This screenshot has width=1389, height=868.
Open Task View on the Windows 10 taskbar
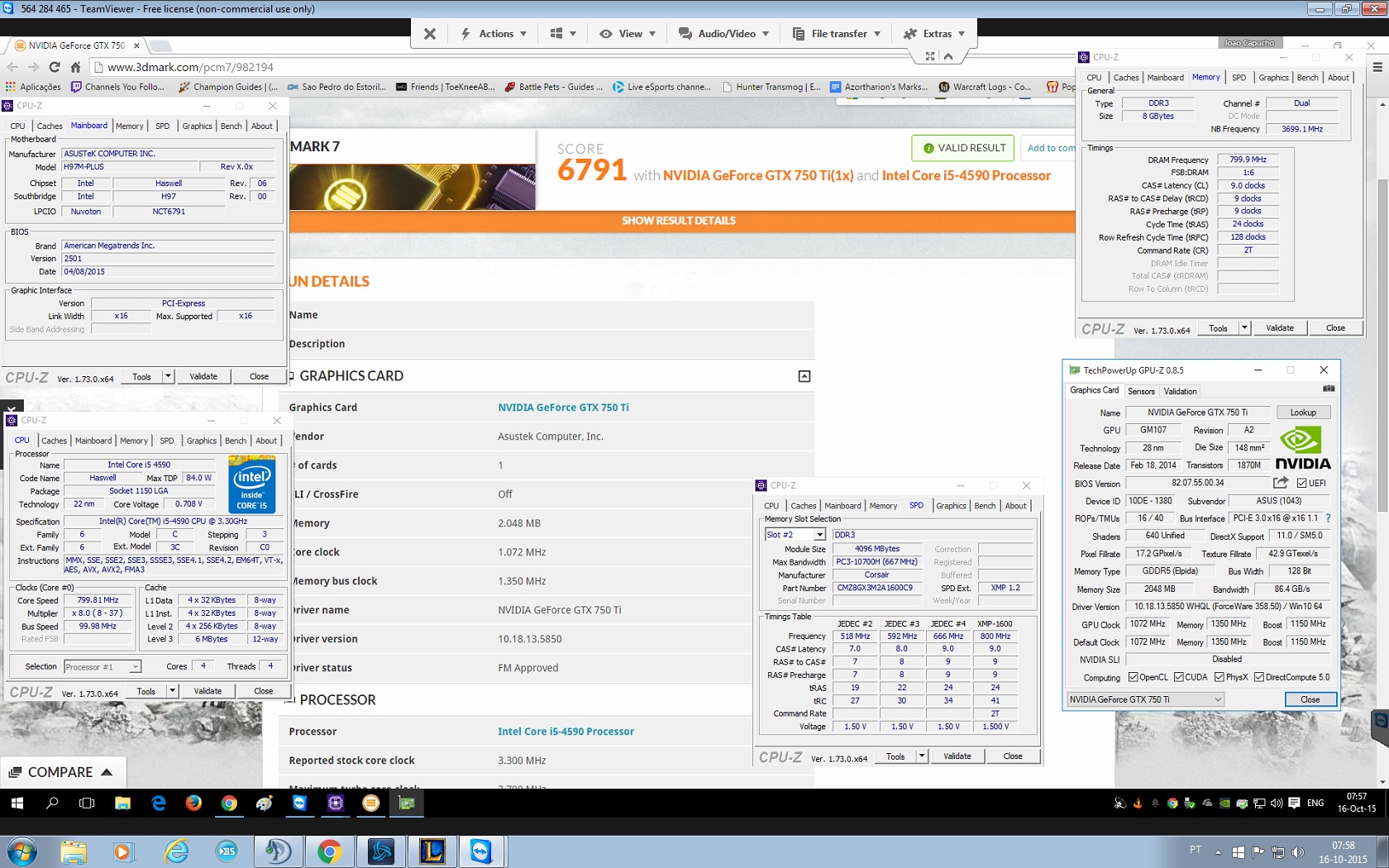pos(87,803)
